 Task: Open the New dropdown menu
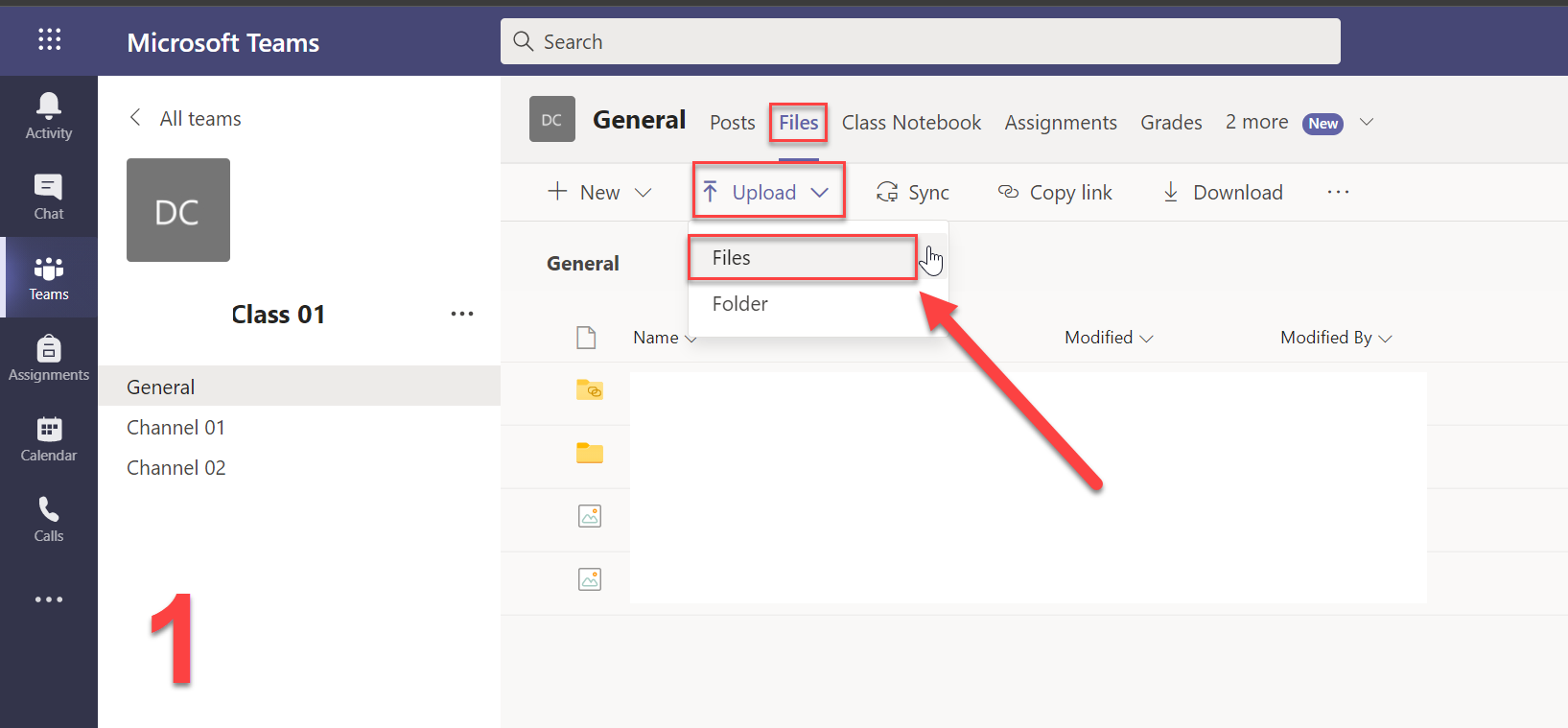coord(599,192)
